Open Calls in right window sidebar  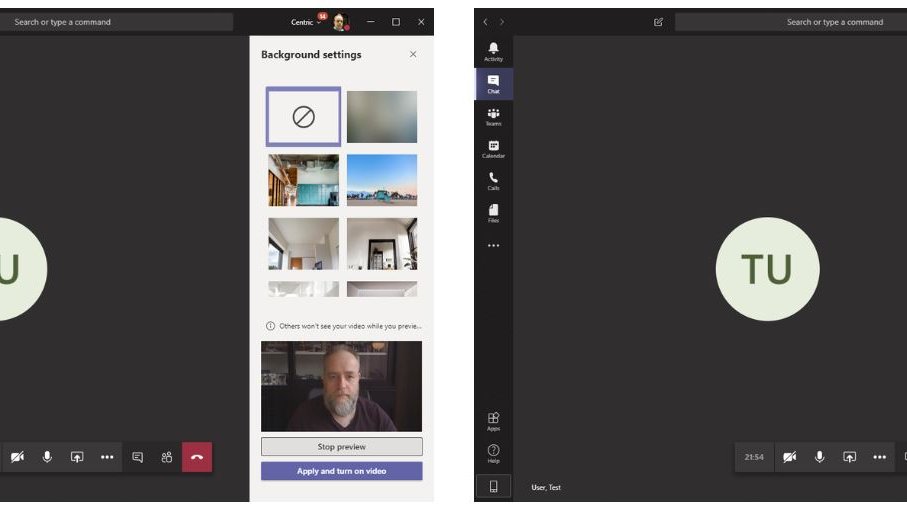(x=493, y=181)
